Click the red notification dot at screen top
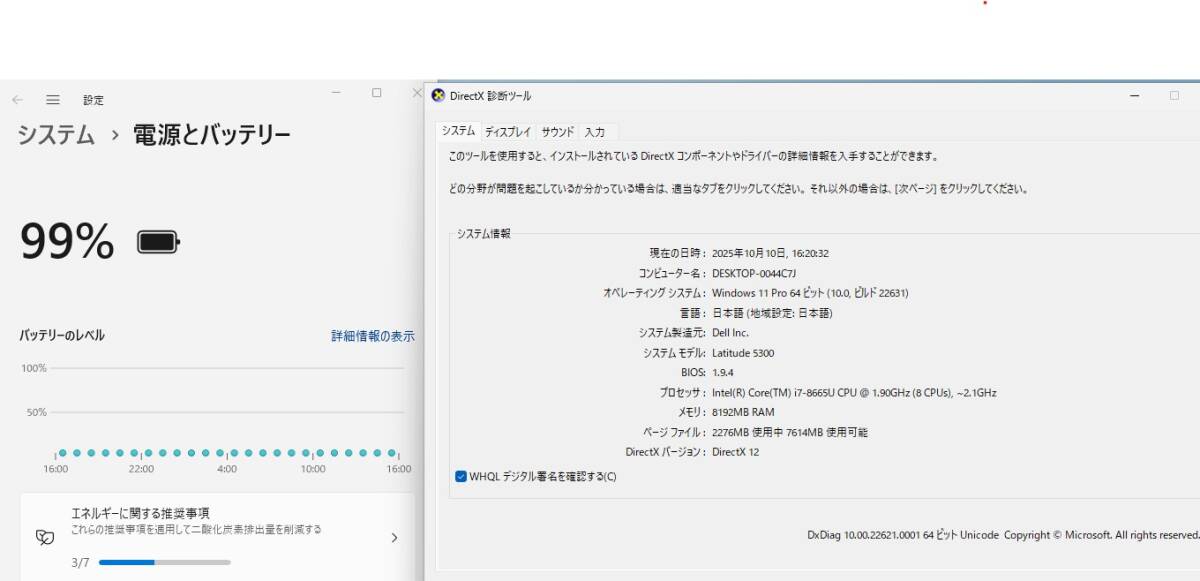 click(985, 5)
